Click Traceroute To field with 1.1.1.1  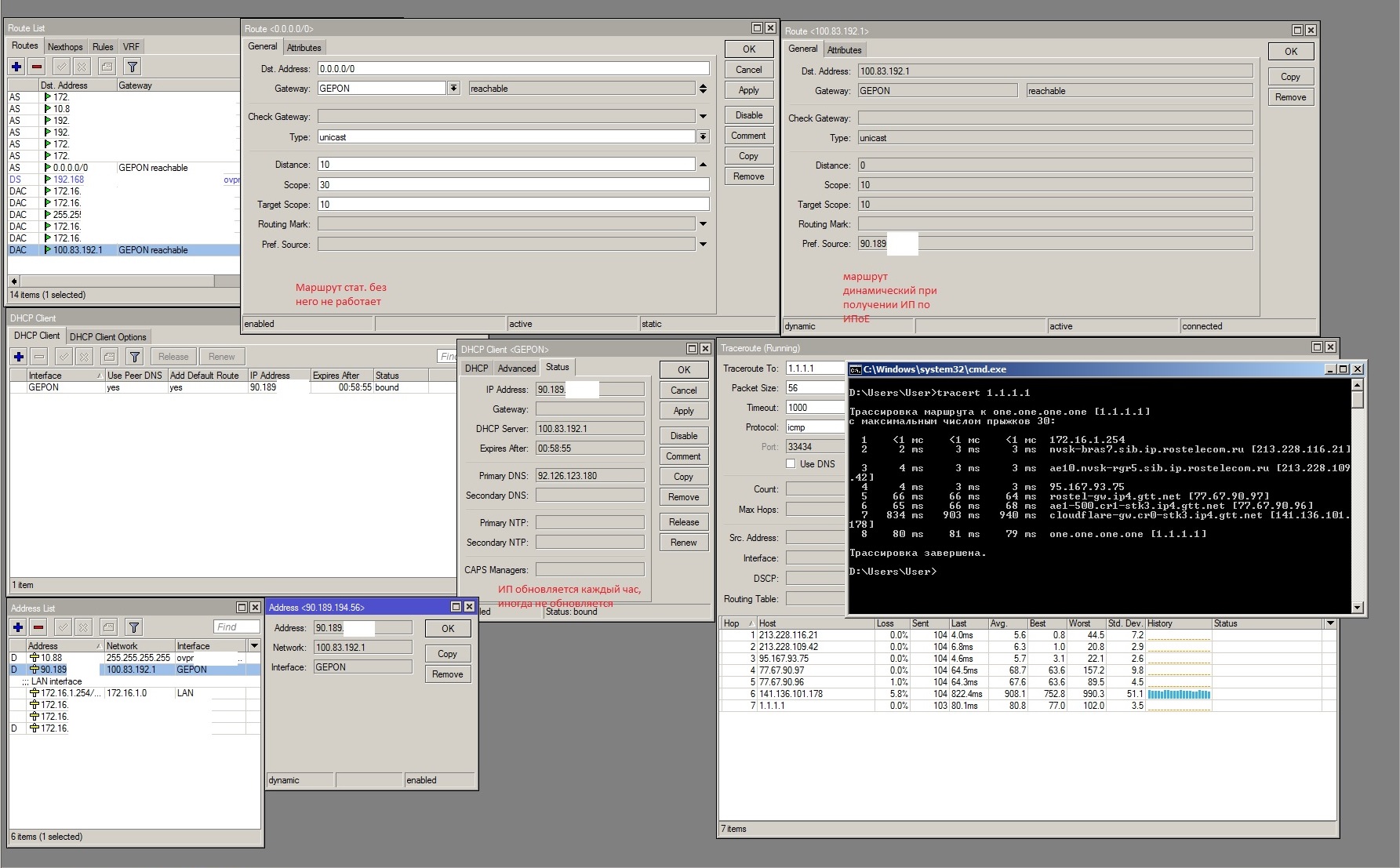(816, 369)
